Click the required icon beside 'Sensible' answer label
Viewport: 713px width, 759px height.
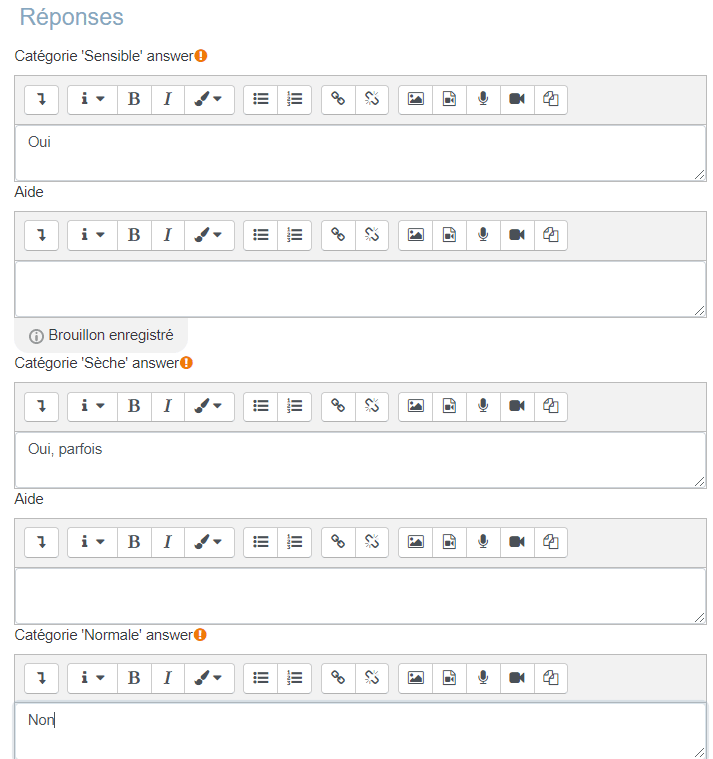pyautogui.click(x=201, y=56)
